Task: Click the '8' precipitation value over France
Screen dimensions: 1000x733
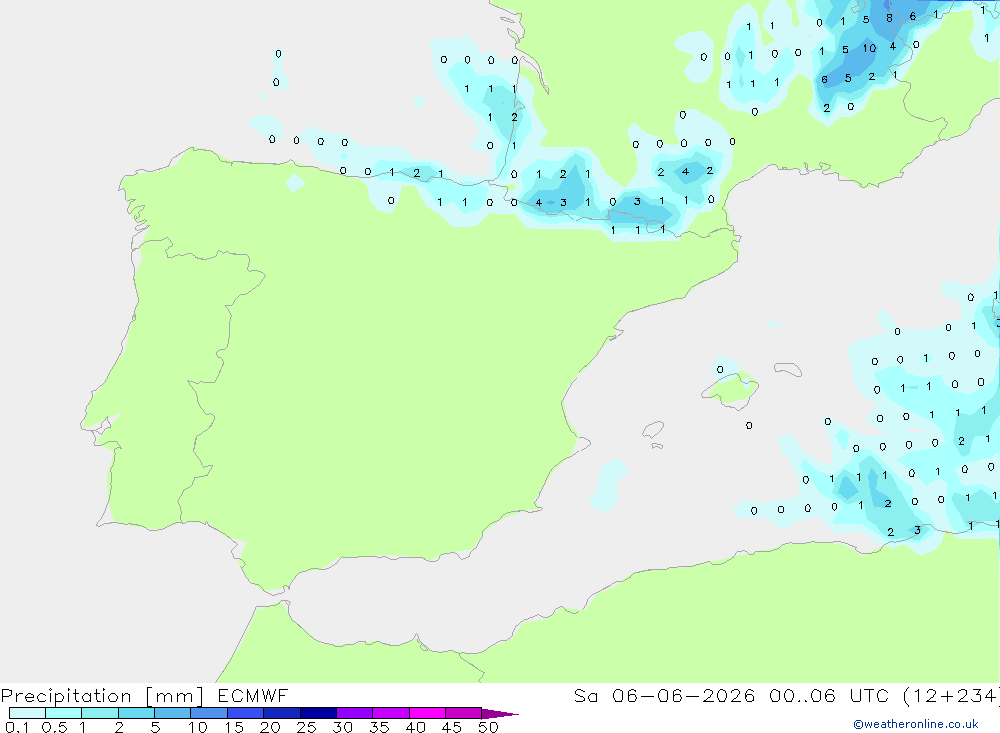Action: (x=889, y=19)
